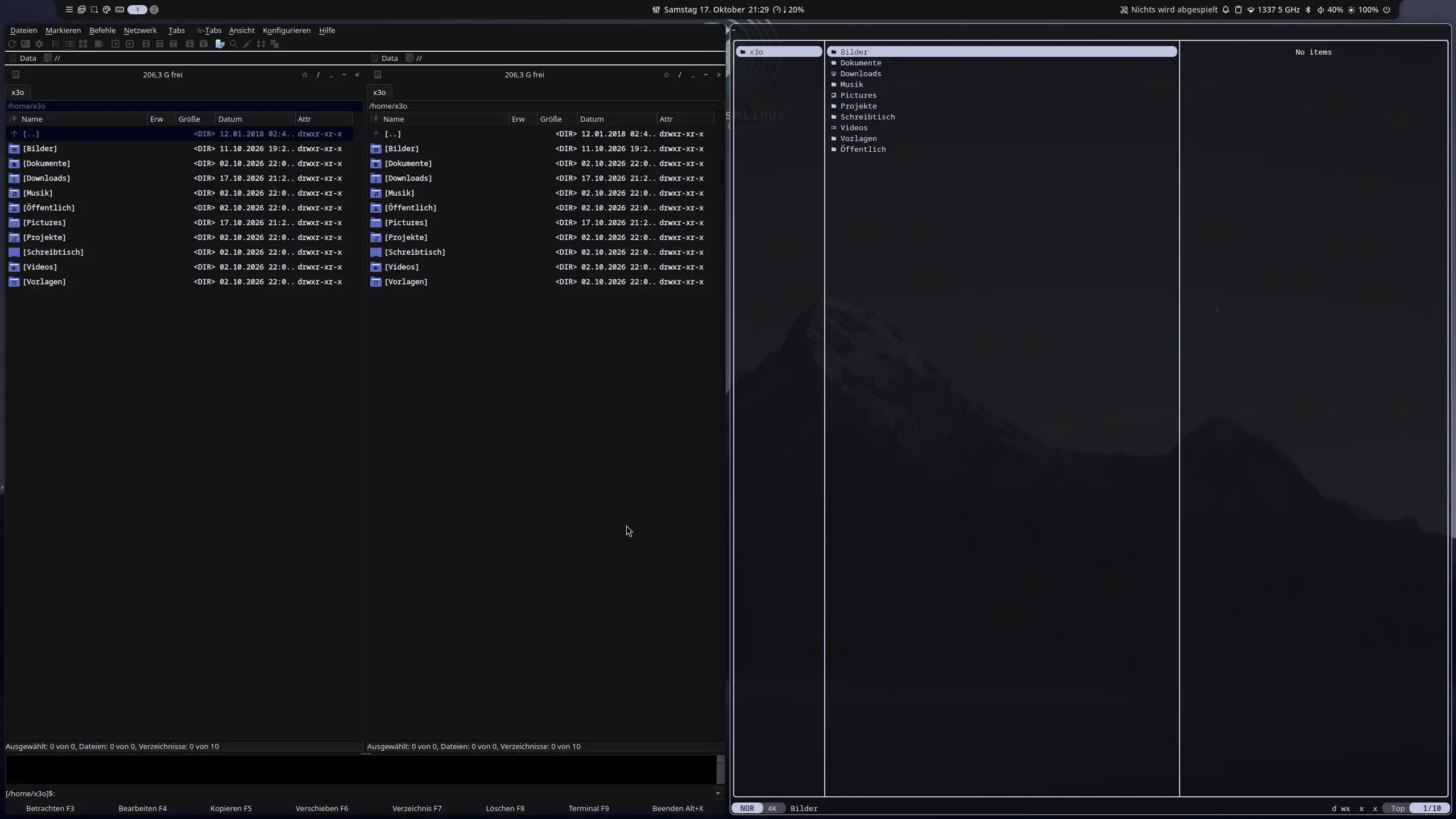
Task: Click the copy-windows icon at the toolbar's end
Action: pos(275,44)
